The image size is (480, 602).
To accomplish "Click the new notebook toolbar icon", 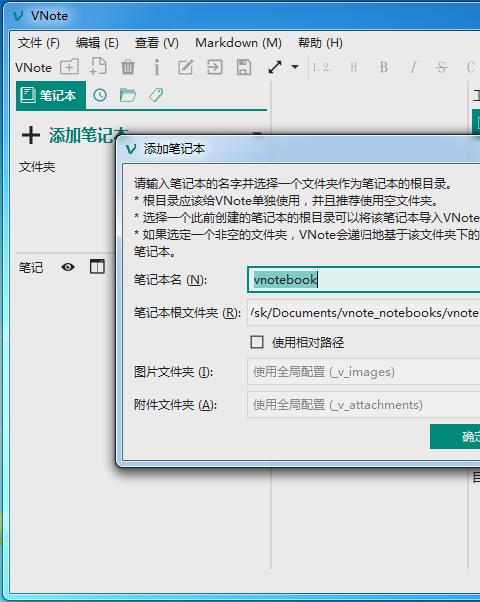I will pos(70,67).
